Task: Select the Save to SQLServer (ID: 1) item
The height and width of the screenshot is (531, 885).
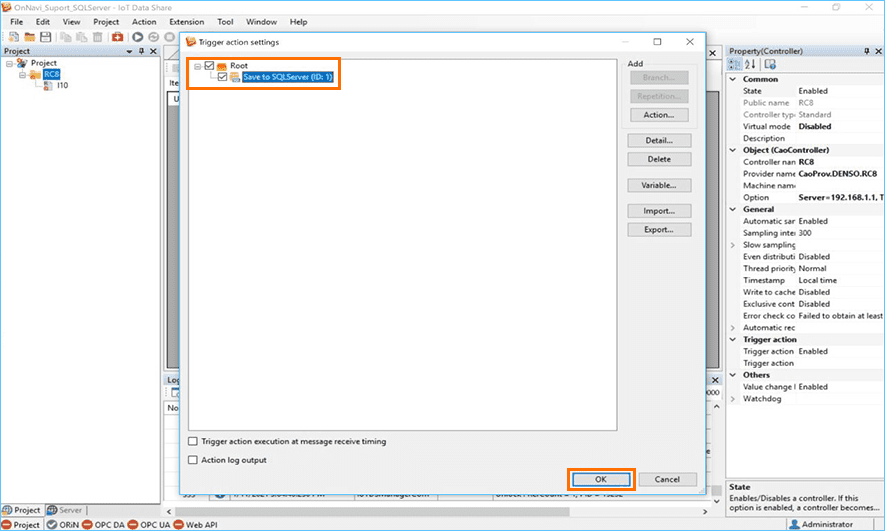Action: [x=288, y=77]
